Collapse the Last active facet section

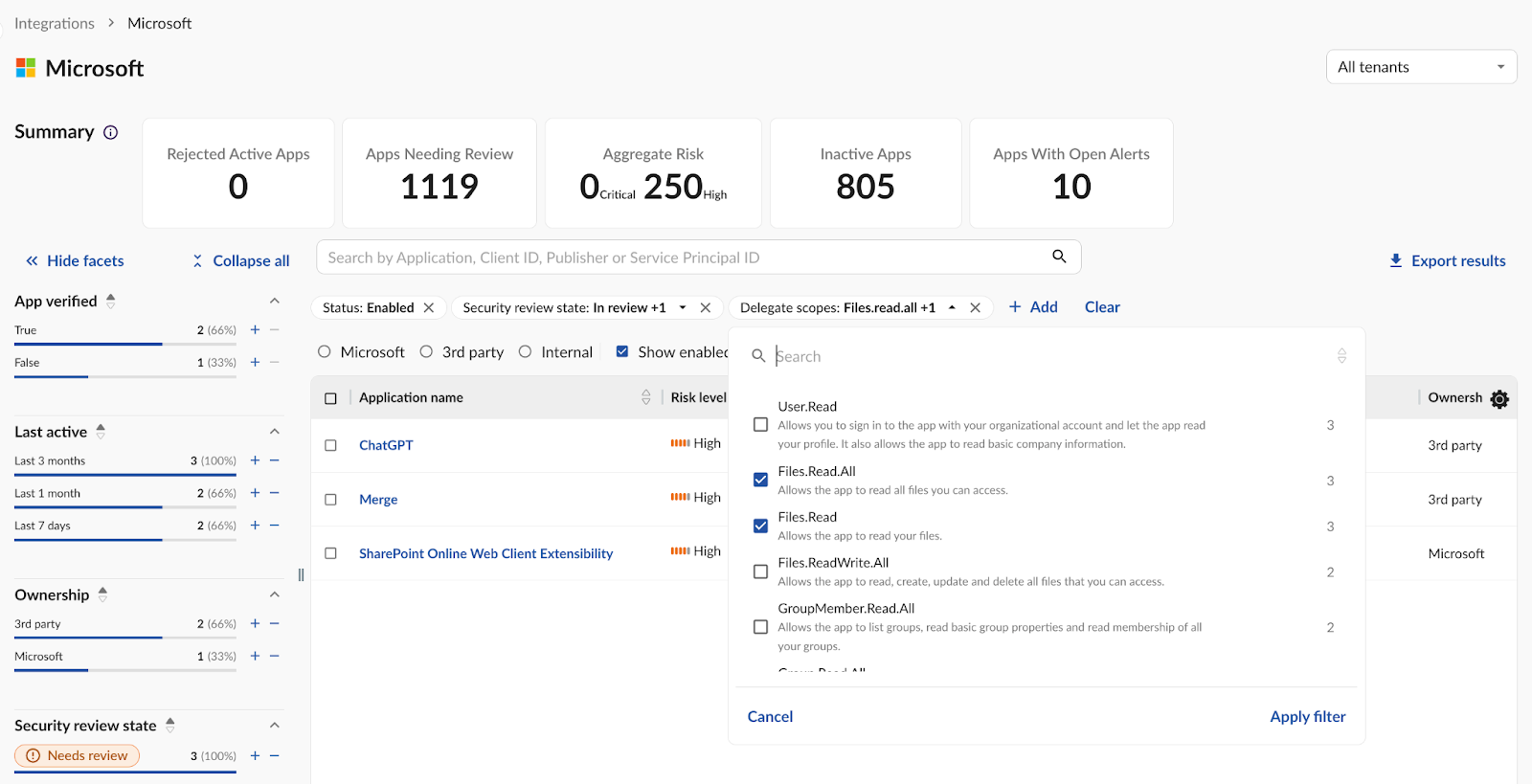(x=275, y=432)
